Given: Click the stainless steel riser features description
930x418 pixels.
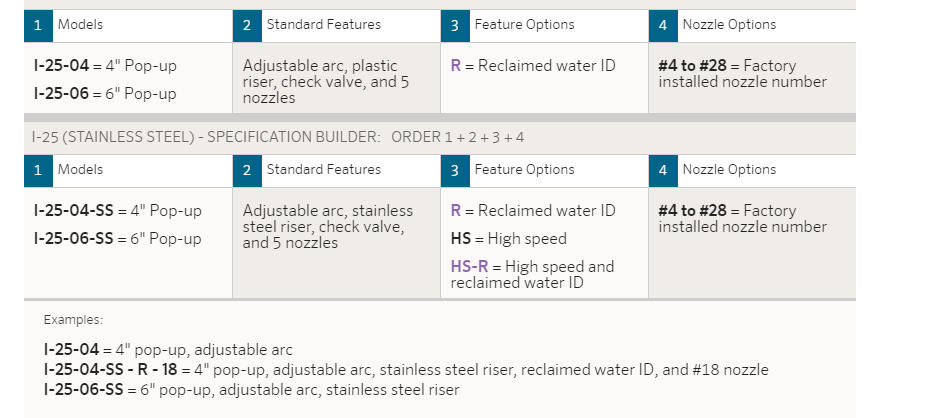Looking at the screenshot, I should pyautogui.click(x=327, y=227).
